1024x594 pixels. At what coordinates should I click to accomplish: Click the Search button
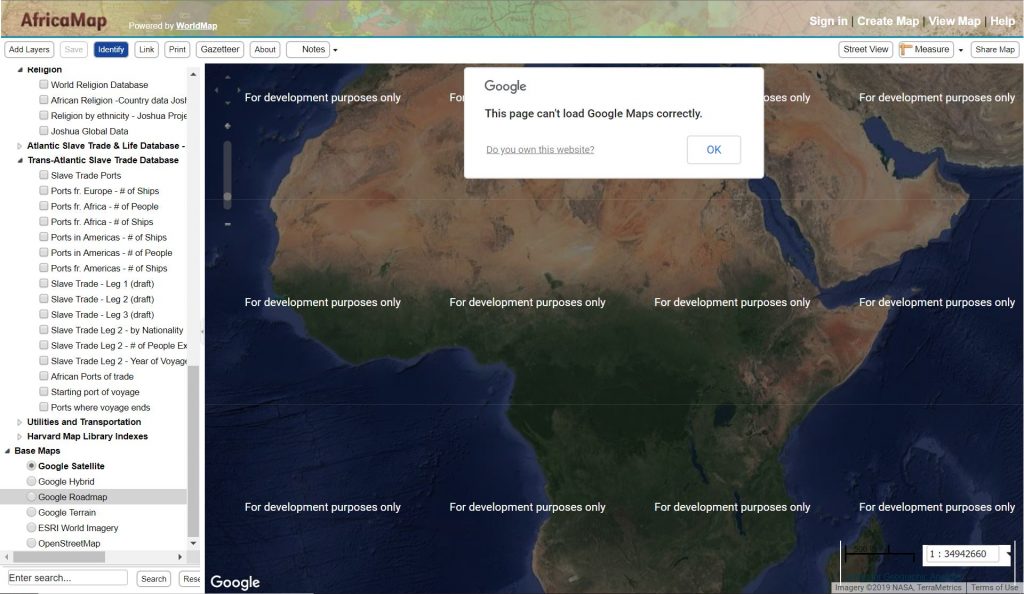[x=153, y=578]
